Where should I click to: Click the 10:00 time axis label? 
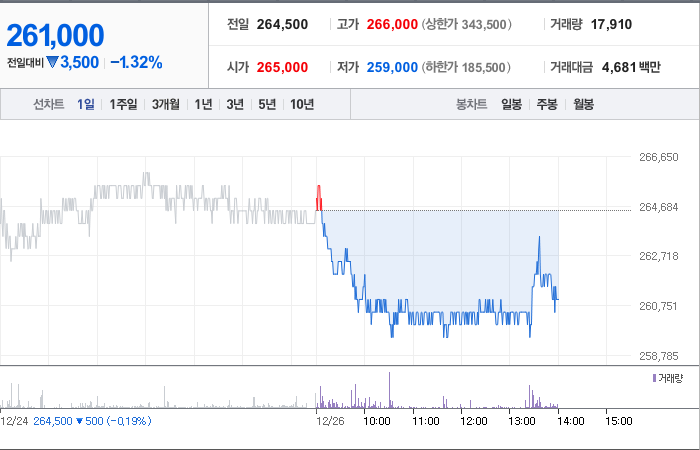377,421
